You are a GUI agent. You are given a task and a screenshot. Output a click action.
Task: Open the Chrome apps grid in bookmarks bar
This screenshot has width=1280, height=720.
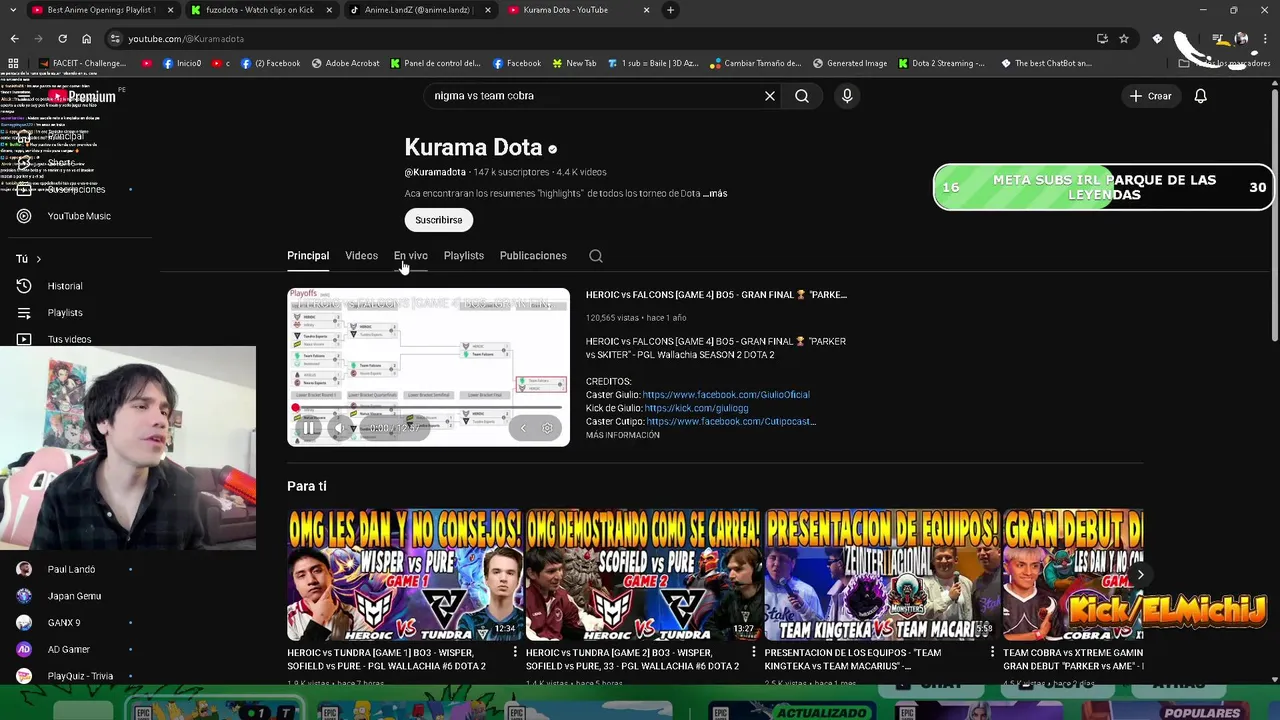[x=13, y=63]
